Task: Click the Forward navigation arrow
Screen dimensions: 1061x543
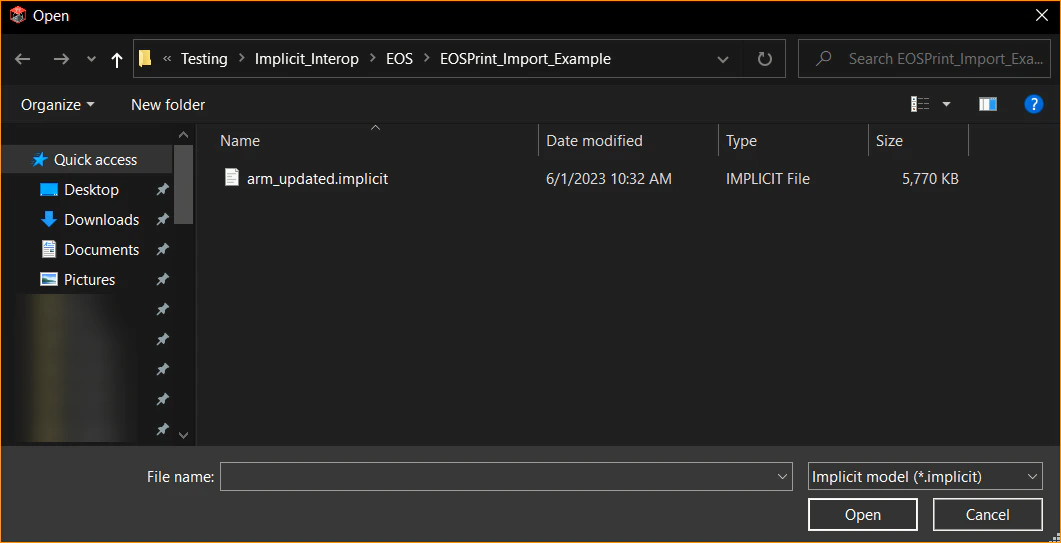Action: [62, 60]
